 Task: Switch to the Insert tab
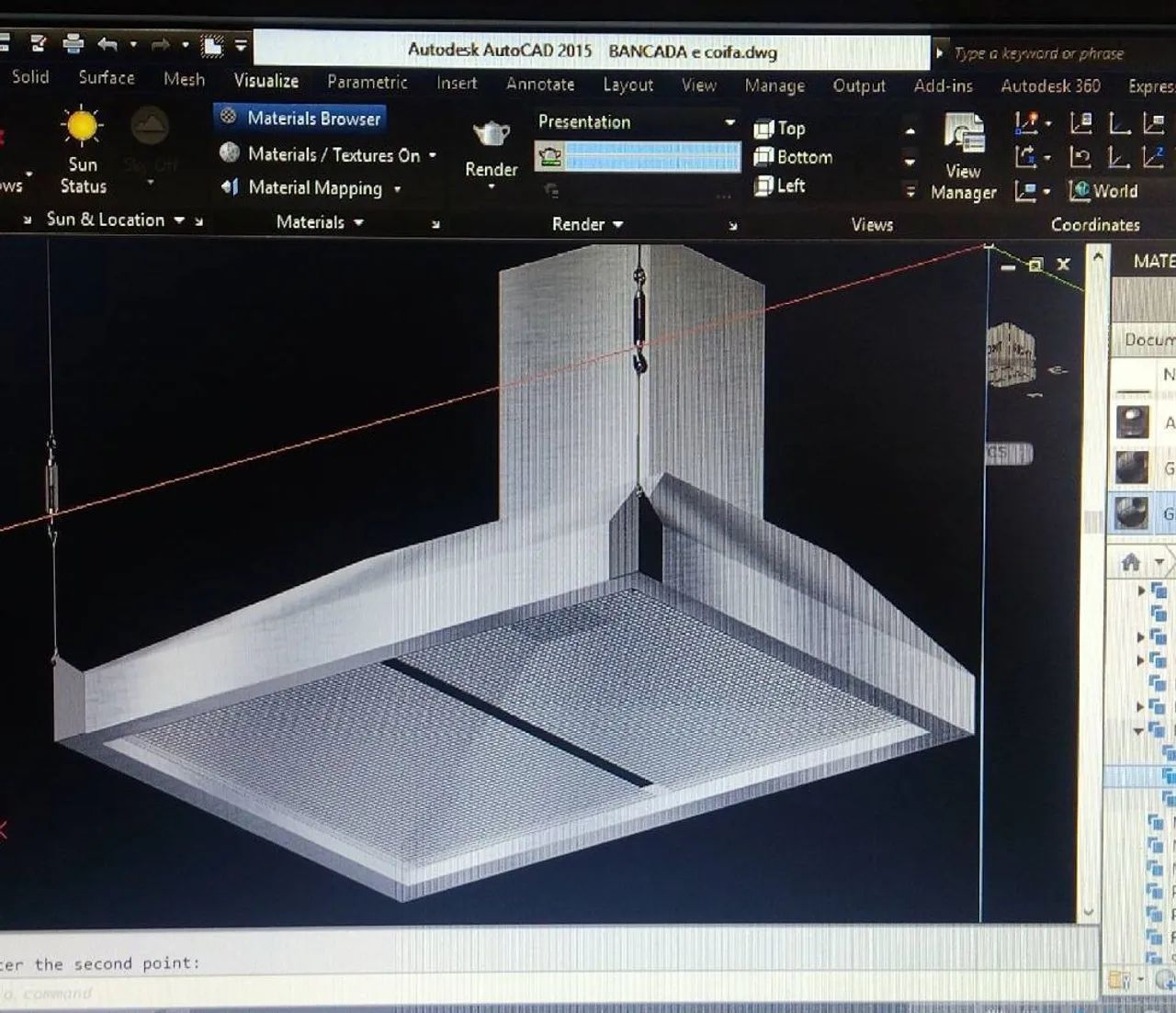pyautogui.click(x=457, y=84)
